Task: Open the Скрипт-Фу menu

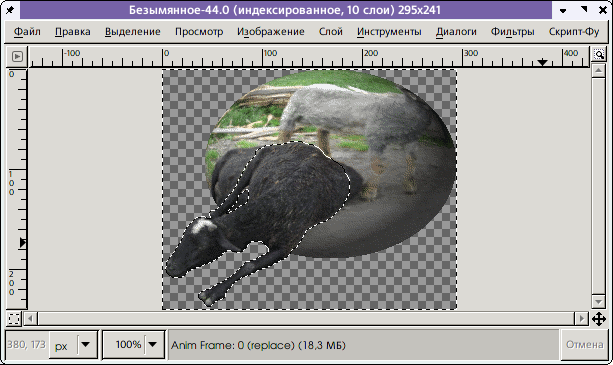Action: [574, 32]
